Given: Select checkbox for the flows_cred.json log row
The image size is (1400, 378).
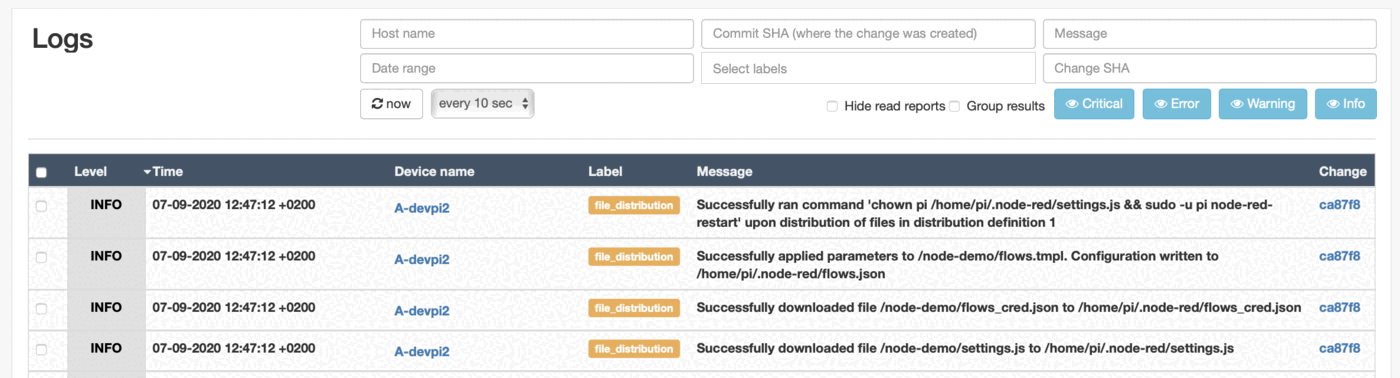Looking at the screenshot, I should pyautogui.click(x=41, y=309).
